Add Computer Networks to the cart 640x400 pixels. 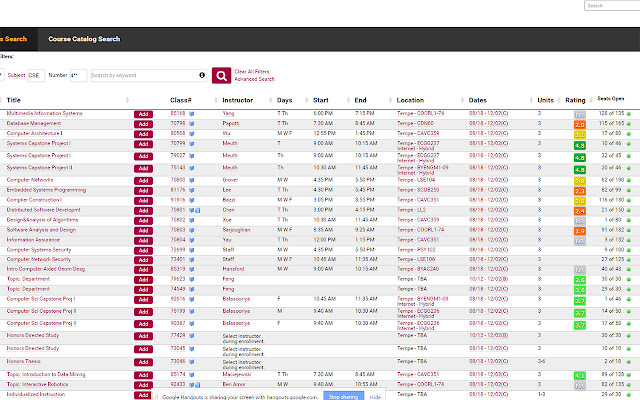coord(143,181)
